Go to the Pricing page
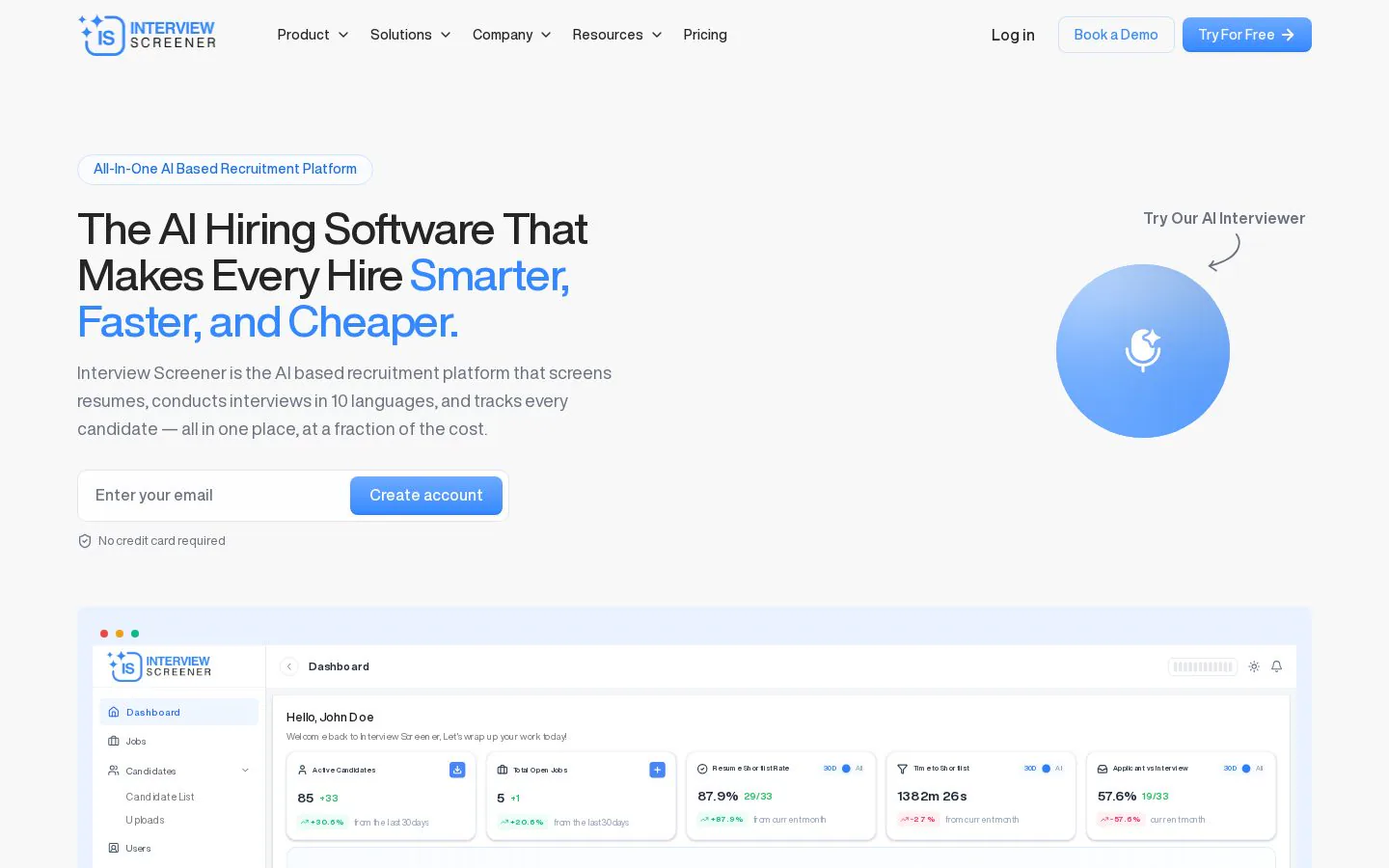1389x868 pixels. point(705,35)
